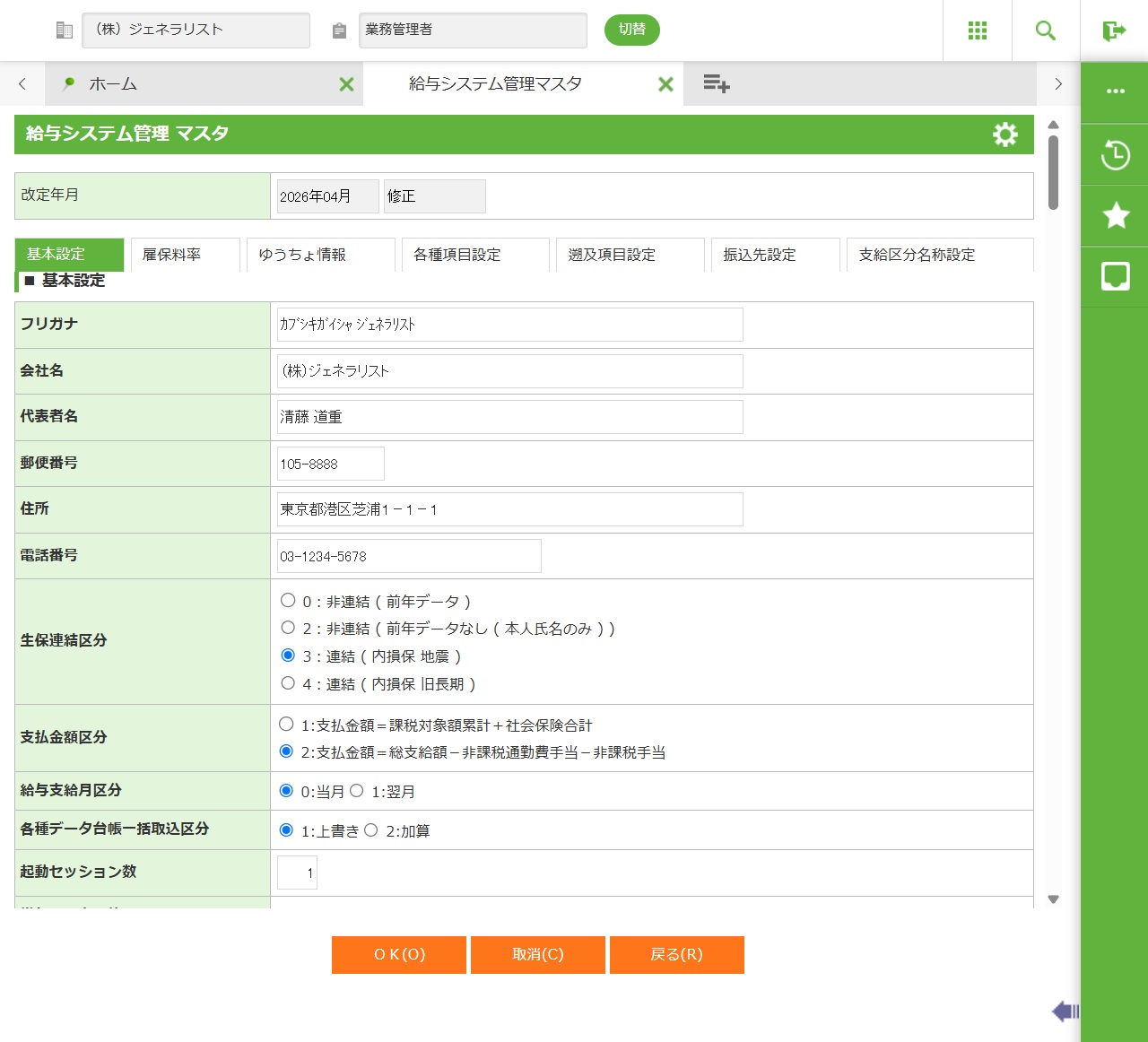Choose 2:加算 radio option

(371, 830)
